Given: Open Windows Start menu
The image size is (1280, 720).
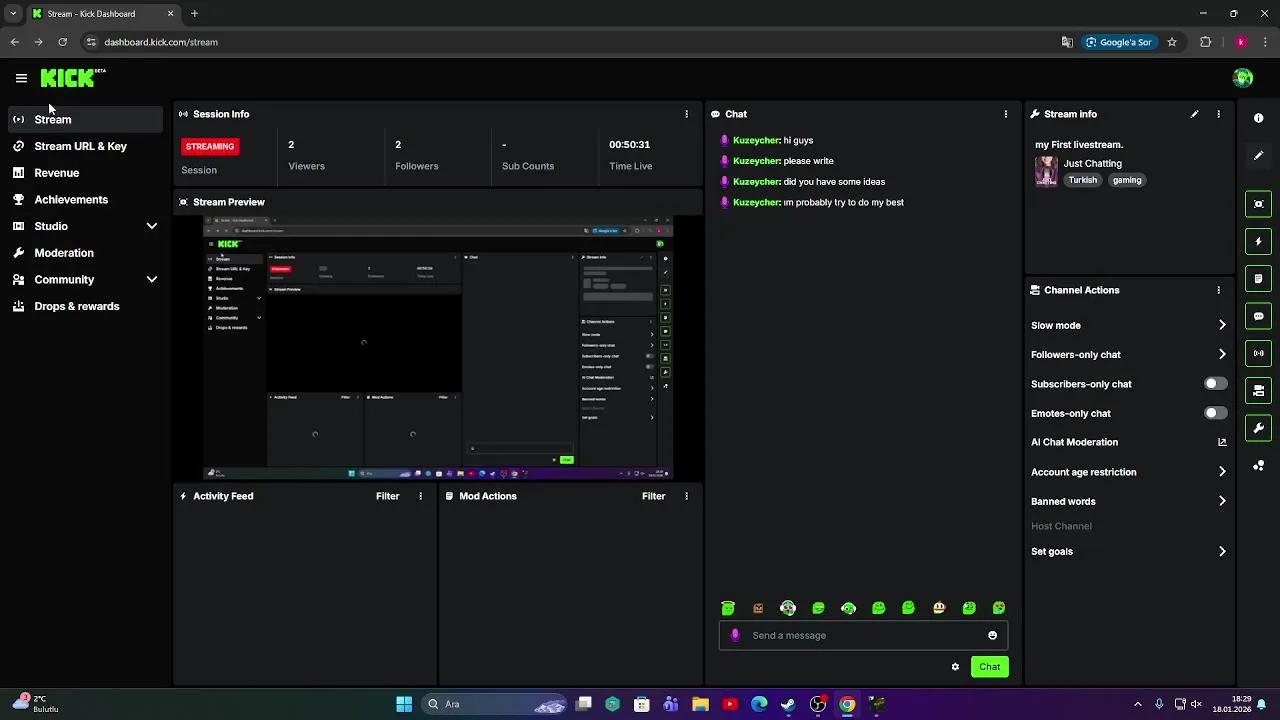Looking at the screenshot, I should 404,704.
